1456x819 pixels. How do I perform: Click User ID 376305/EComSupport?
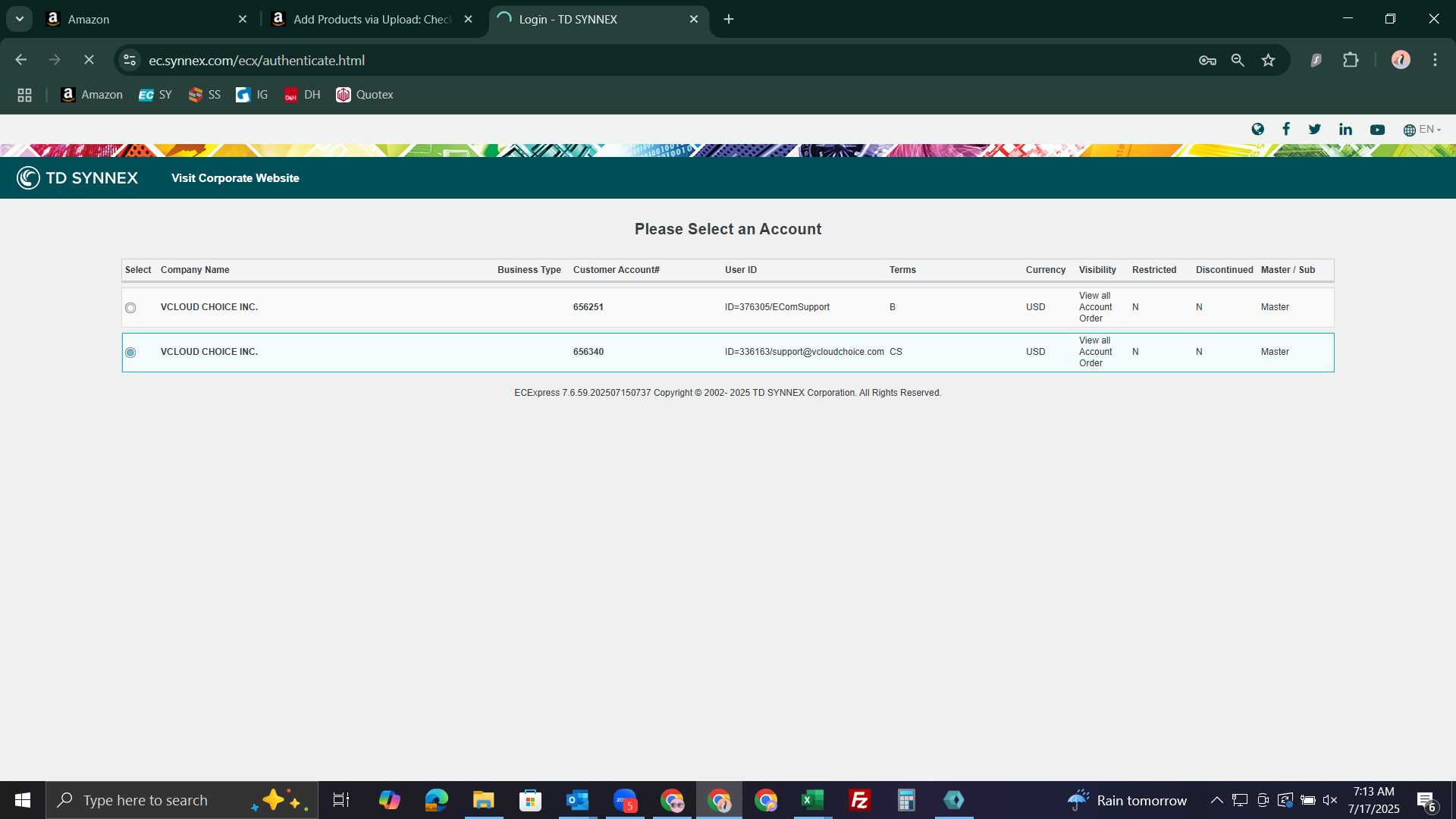(x=777, y=307)
